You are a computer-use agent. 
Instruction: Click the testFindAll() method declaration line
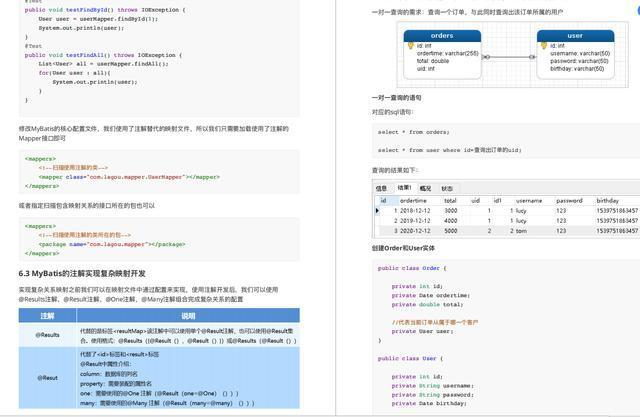point(103,55)
